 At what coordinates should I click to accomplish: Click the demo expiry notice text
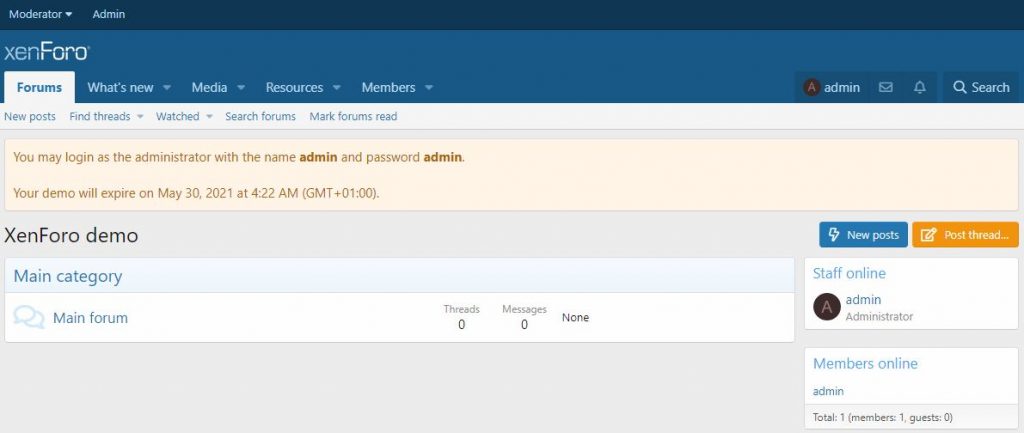[196, 193]
